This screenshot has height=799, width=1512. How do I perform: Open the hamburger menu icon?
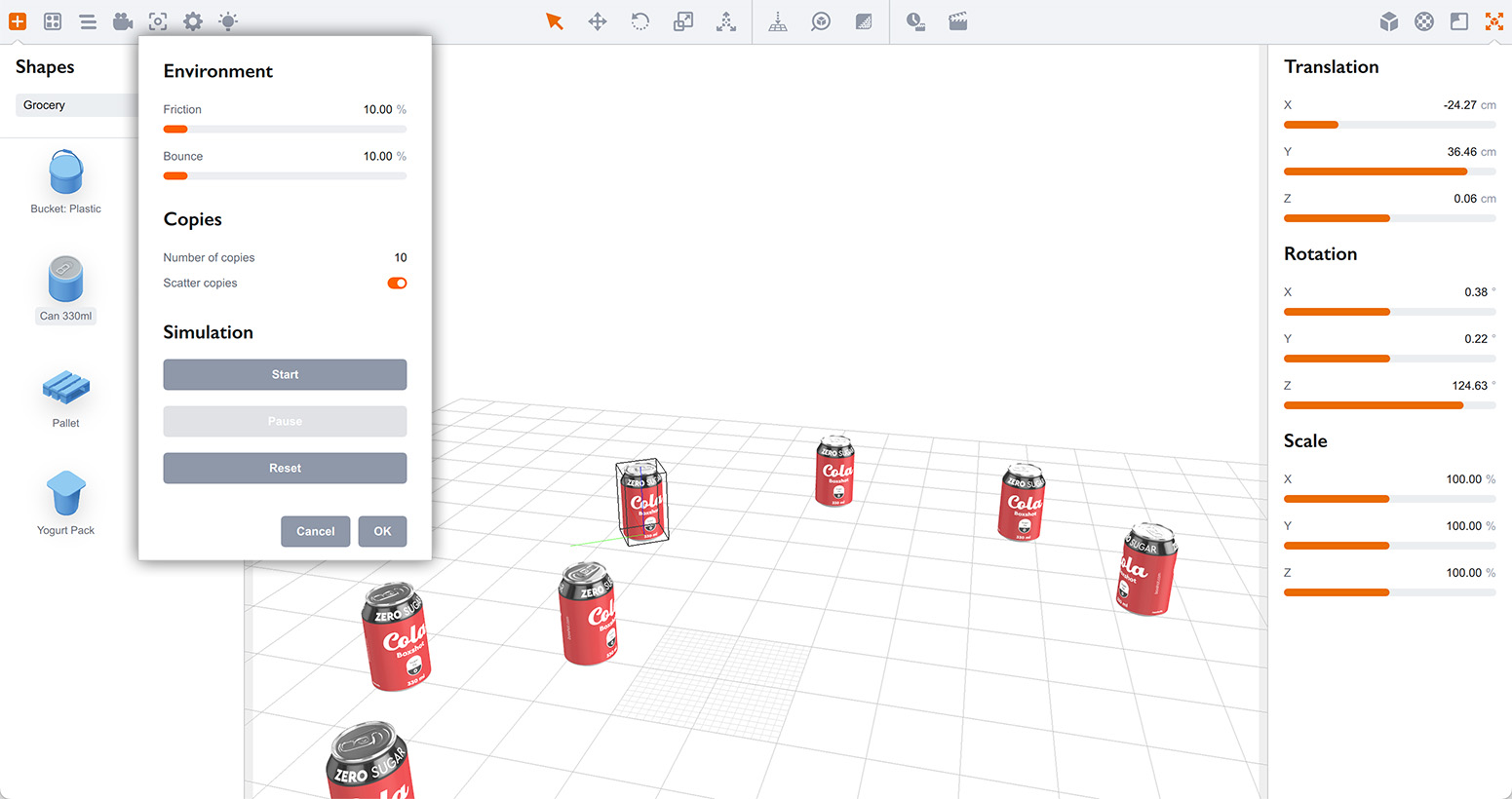pyautogui.click(x=88, y=20)
